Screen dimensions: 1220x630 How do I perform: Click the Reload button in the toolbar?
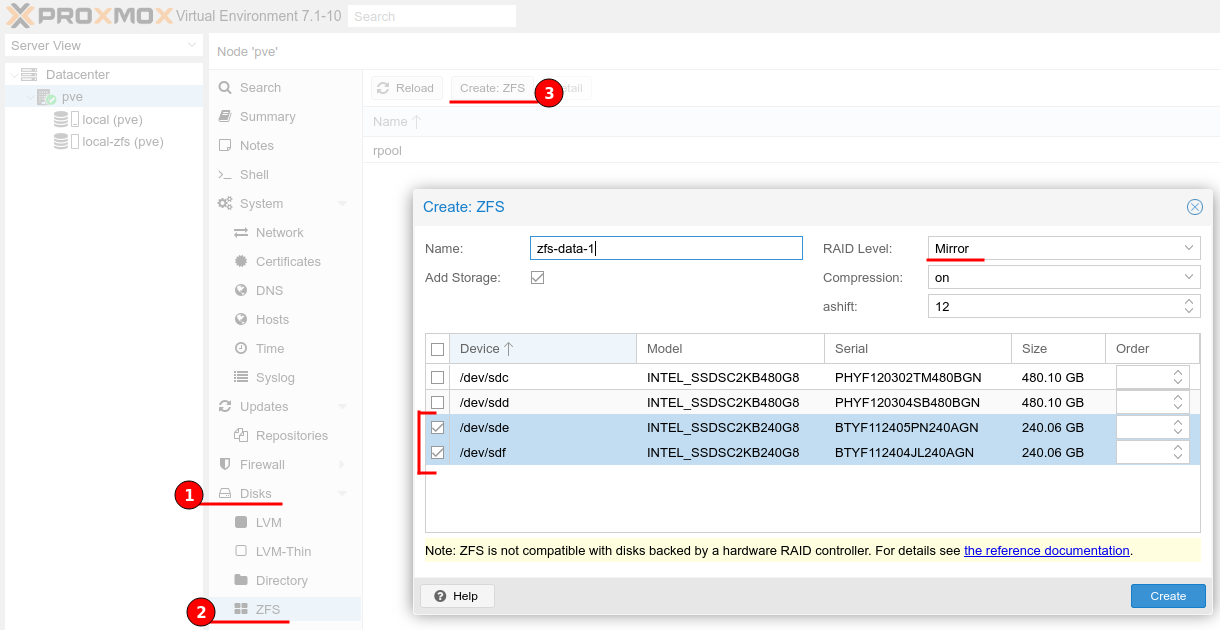407,88
